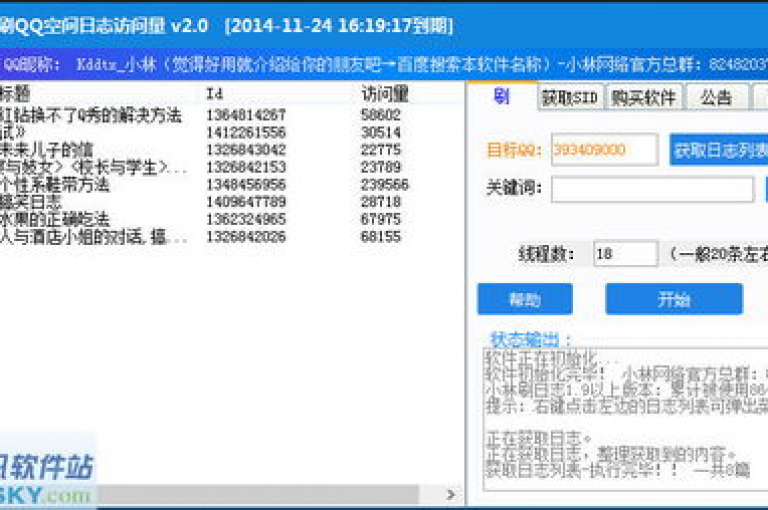Image resolution: width=768 pixels, height=510 pixels.
Task: Click the 状态输出 log text area
Action: click(625, 419)
